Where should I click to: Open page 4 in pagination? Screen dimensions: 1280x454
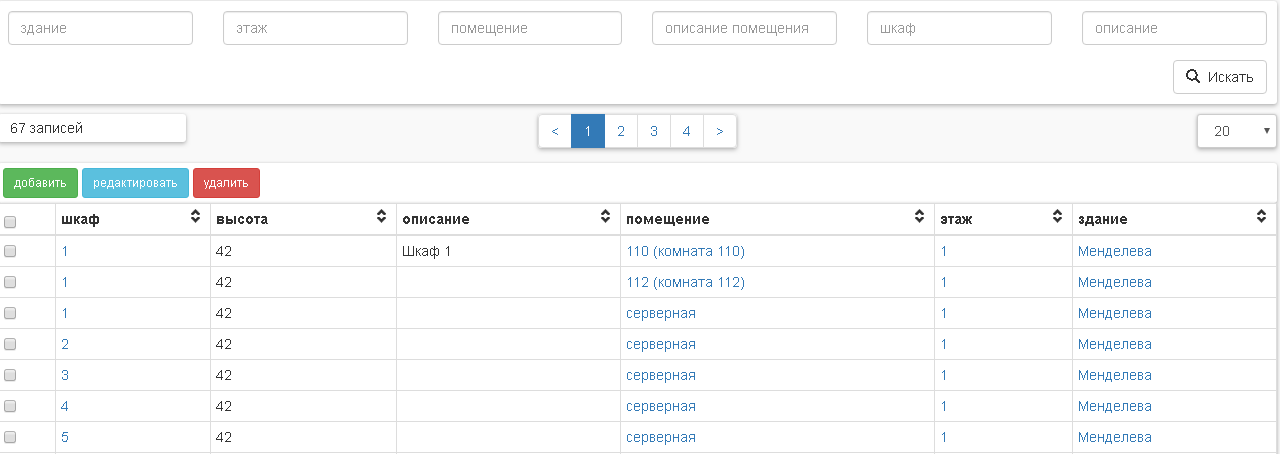pyautogui.click(x=686, y=131)
